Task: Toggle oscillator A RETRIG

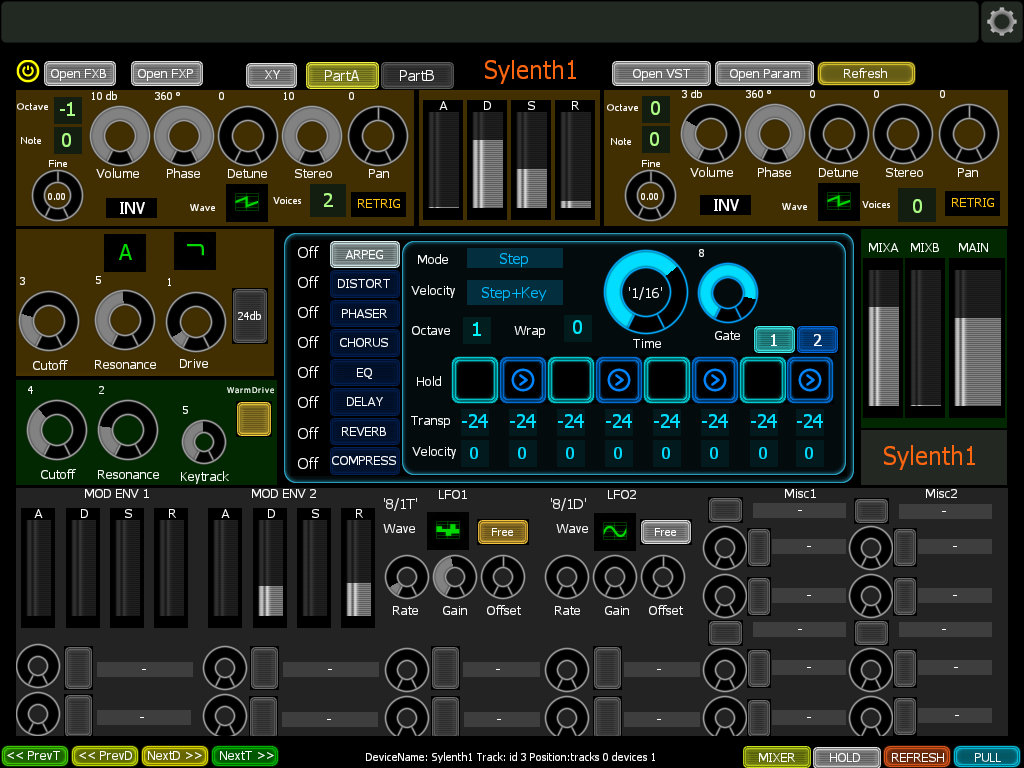Action: [x=379, y=204]
